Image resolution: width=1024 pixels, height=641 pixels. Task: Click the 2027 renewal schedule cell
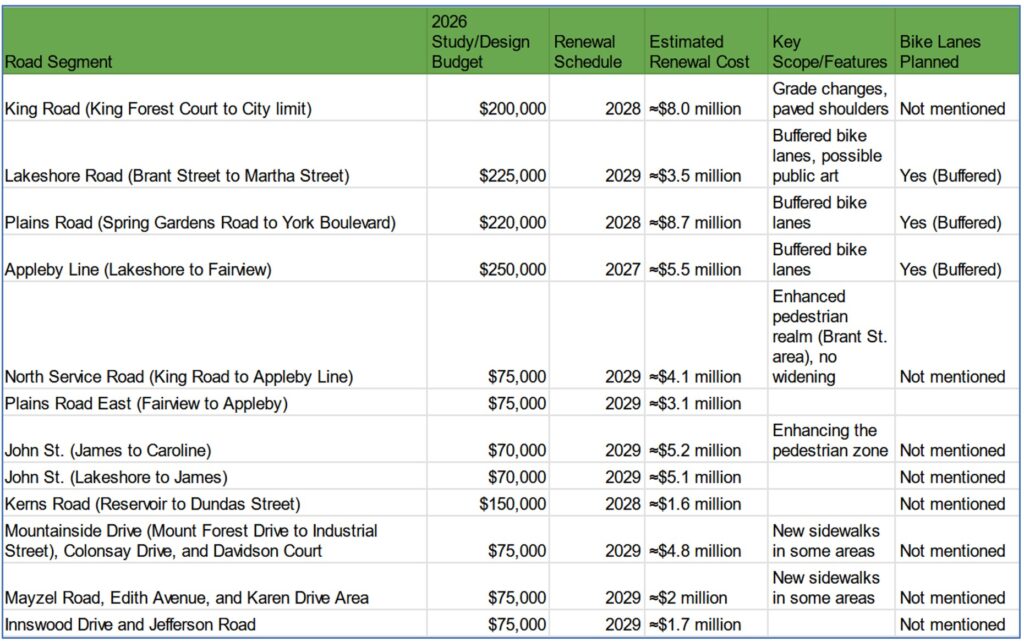pyautogui.click(x=622, y=270)
